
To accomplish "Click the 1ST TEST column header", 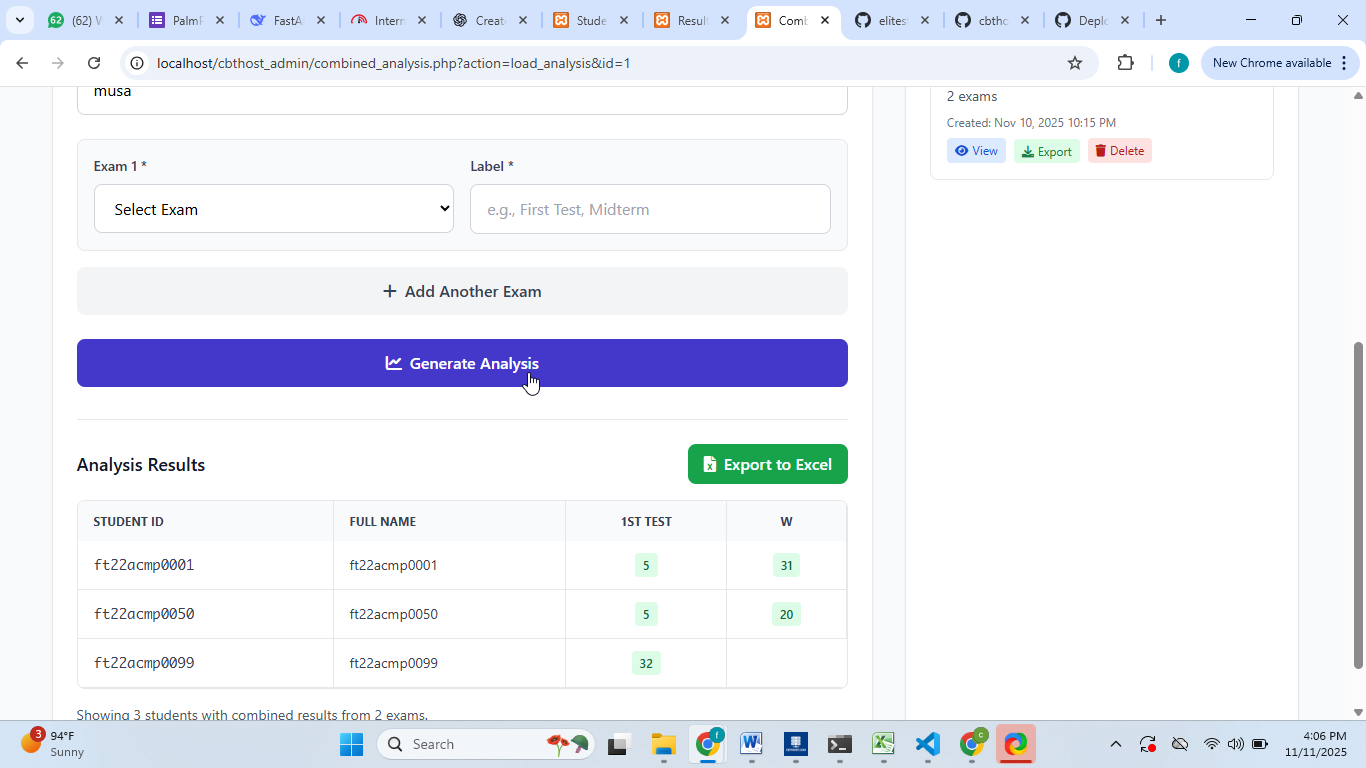I will (646, 521).
